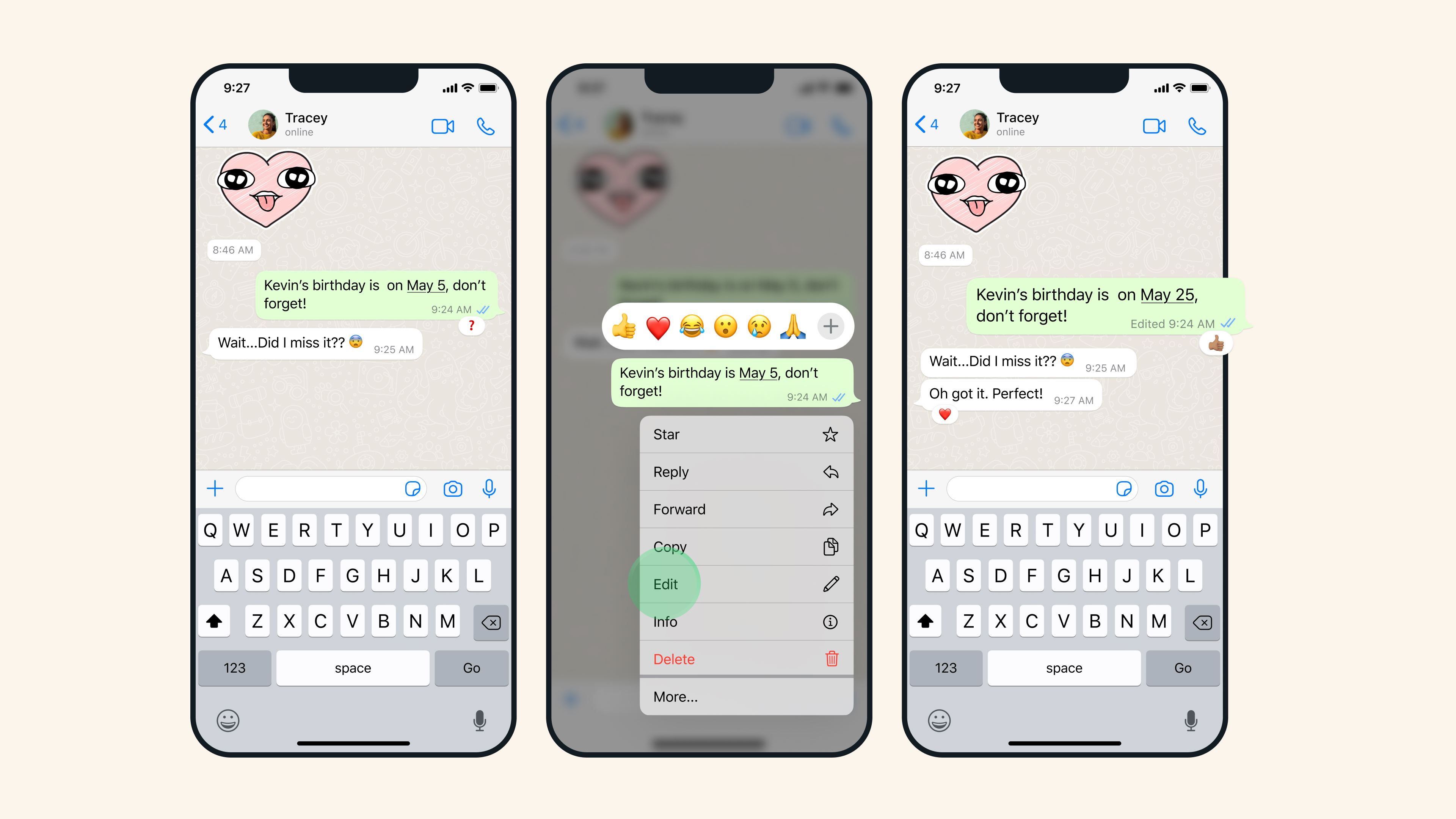Toggle the camera icon in message input bar
The image size is (1456, 819).
pyautogui.click(x=453, y=489)
